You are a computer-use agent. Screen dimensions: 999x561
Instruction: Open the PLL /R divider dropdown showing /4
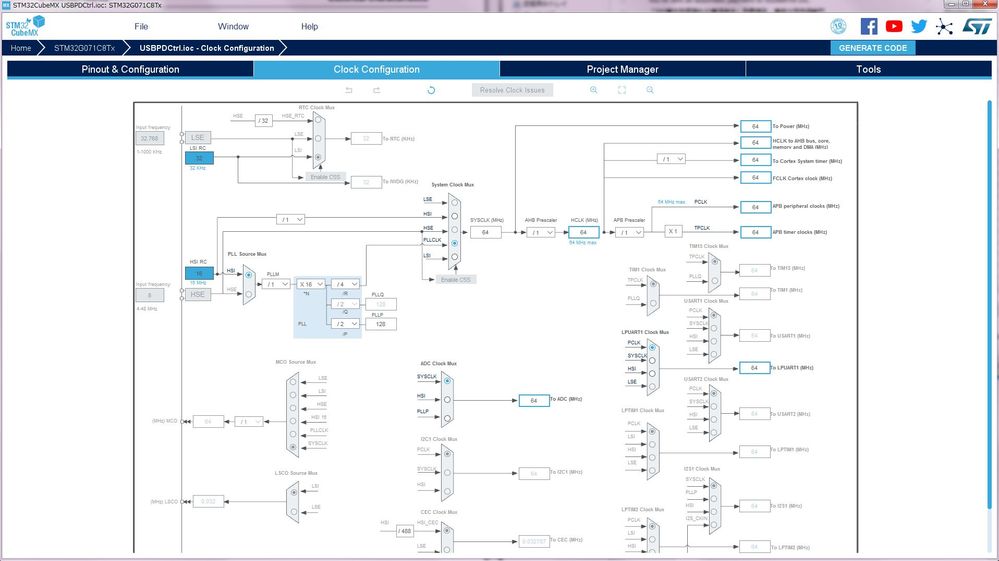tap(345, 284)
